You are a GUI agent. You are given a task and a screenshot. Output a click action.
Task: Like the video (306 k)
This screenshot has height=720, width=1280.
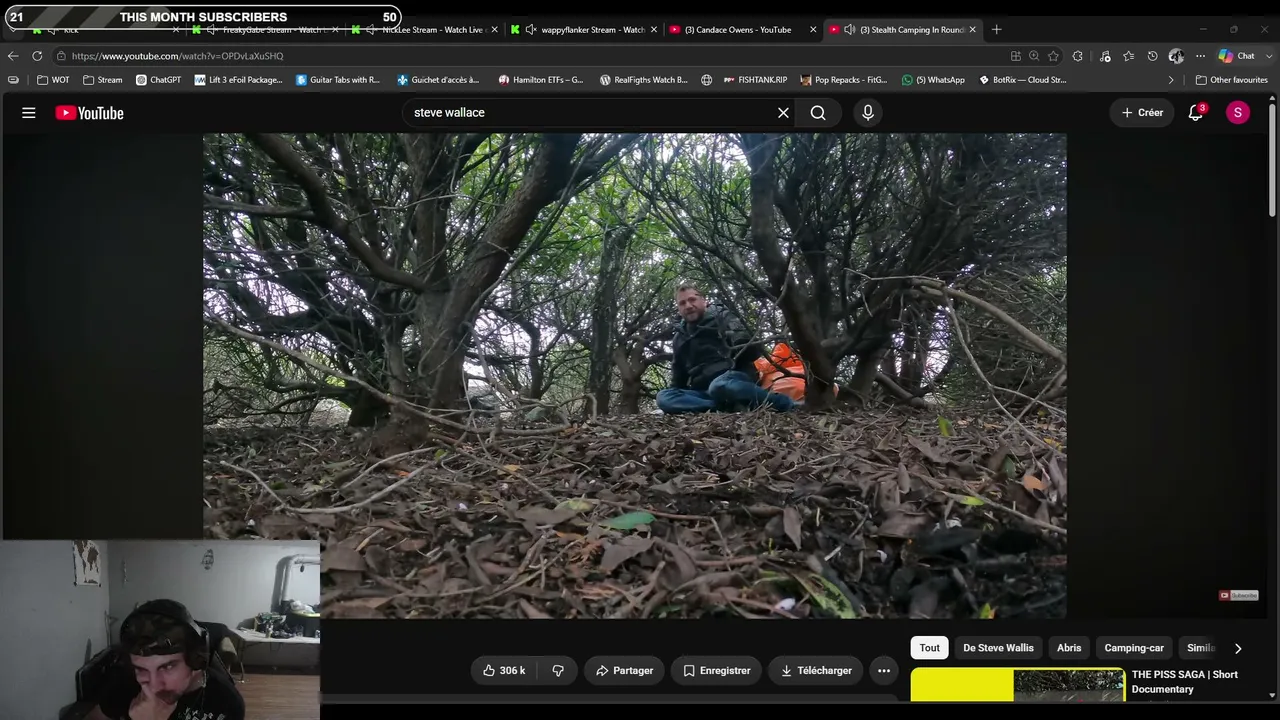coord(504,671)
